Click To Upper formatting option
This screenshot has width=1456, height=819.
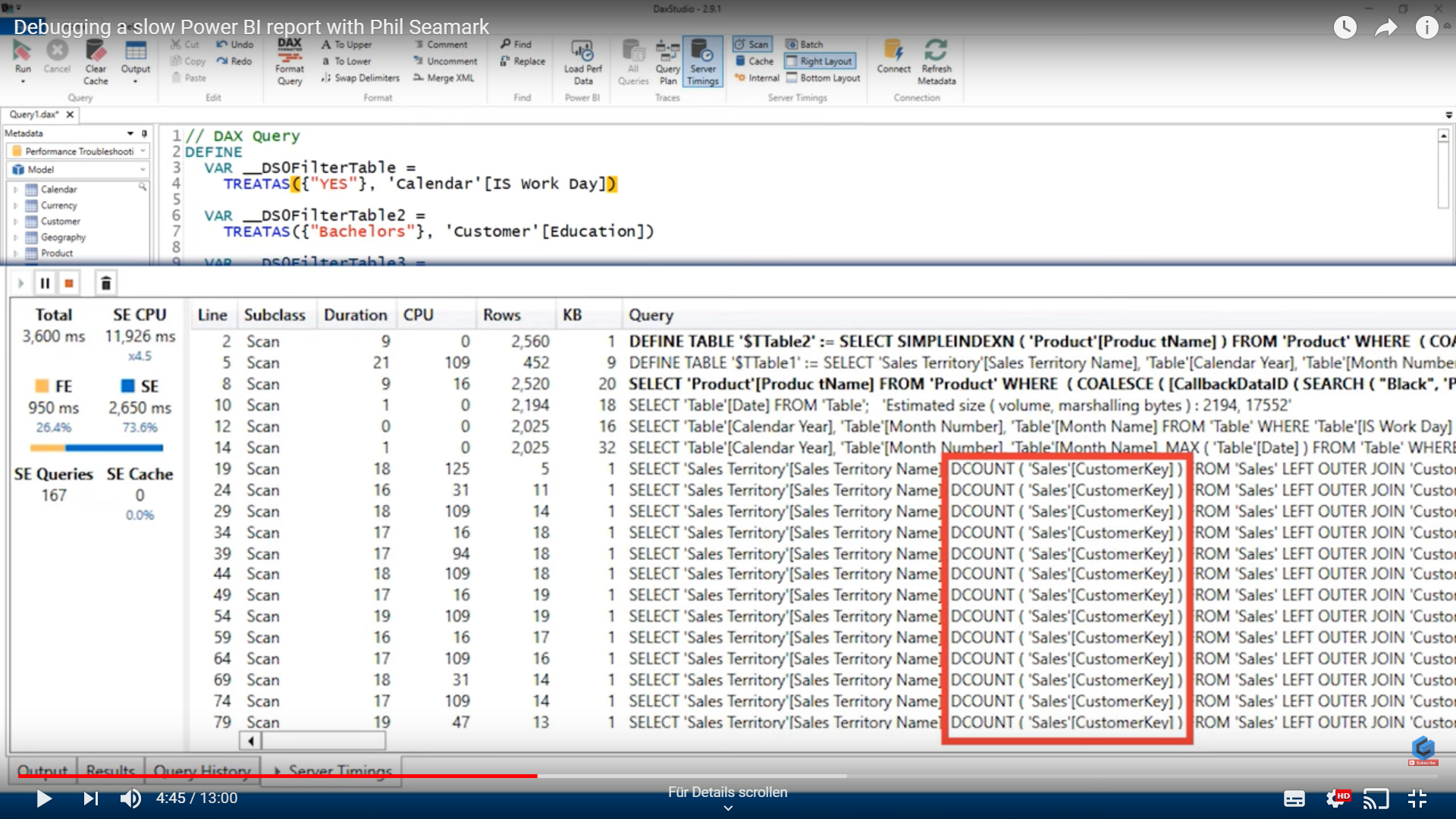[x=347, y=45]
